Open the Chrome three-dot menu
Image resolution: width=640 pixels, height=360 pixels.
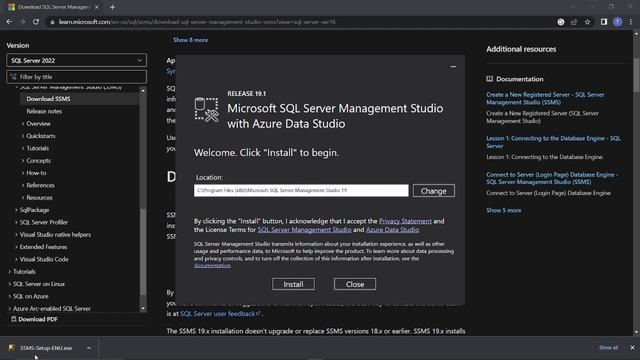pyautogui.click(x=631, y=22)
